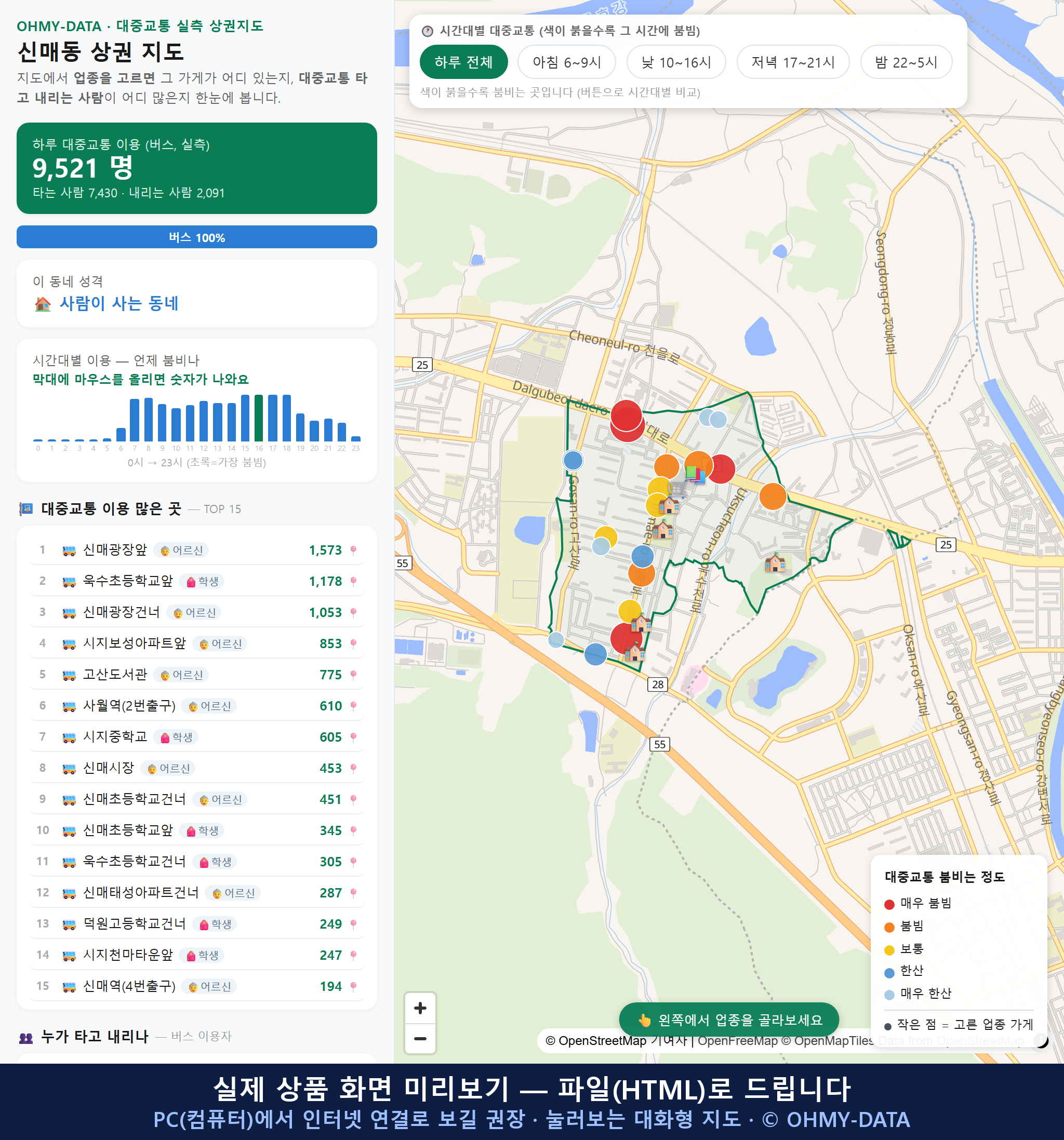This screenshot has height=1140, width=1064.
Task: Click the bus icon next to 덕원고등학교건너
Action: coord(69,924)
